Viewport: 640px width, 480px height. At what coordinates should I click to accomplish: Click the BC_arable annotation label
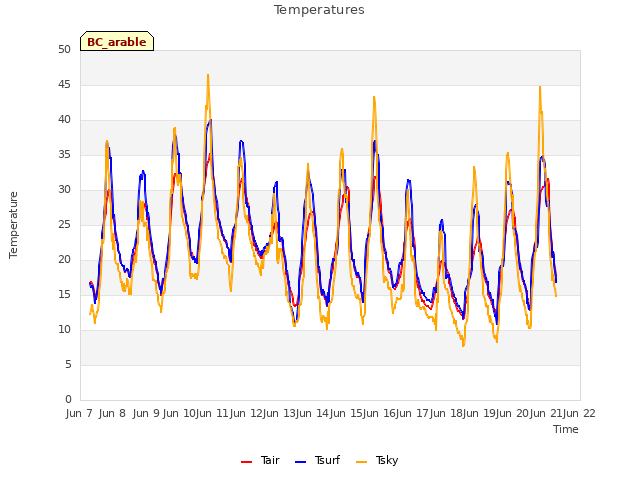click(117, 41)
